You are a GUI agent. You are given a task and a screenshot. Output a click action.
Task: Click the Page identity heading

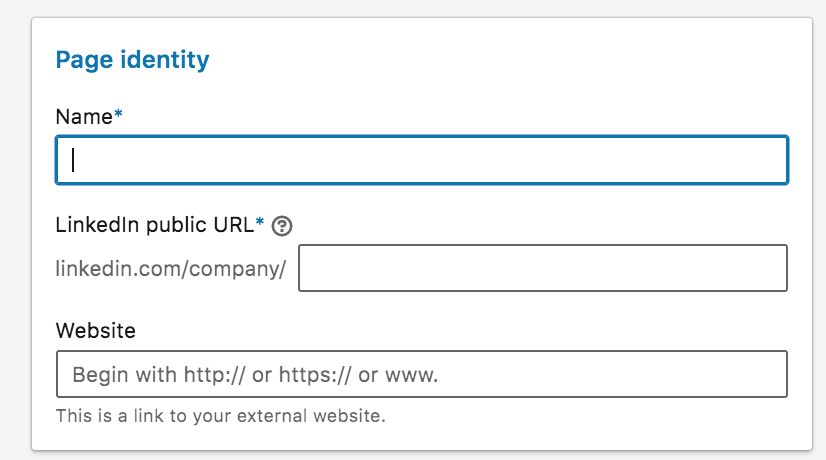tap(132, 60)
